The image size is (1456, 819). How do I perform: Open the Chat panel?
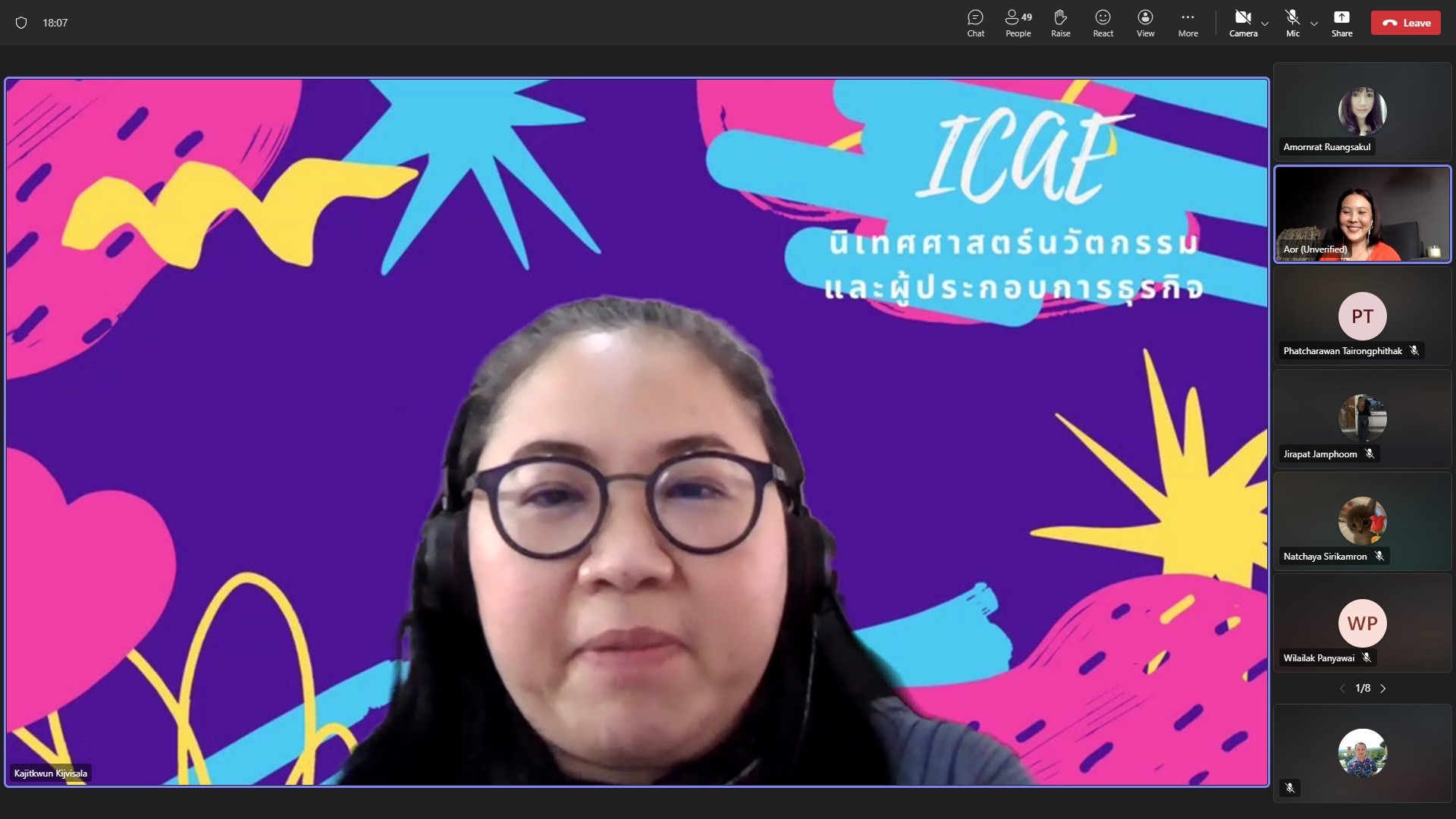pyautogui.click(x=975, y=23)
